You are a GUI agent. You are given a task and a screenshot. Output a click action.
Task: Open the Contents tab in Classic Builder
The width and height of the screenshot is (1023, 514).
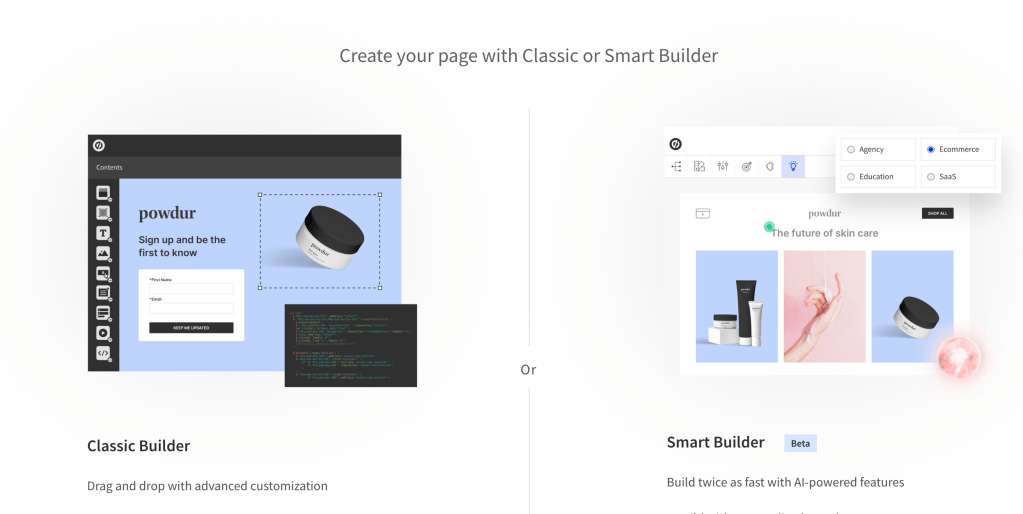[x=109, y=167]
